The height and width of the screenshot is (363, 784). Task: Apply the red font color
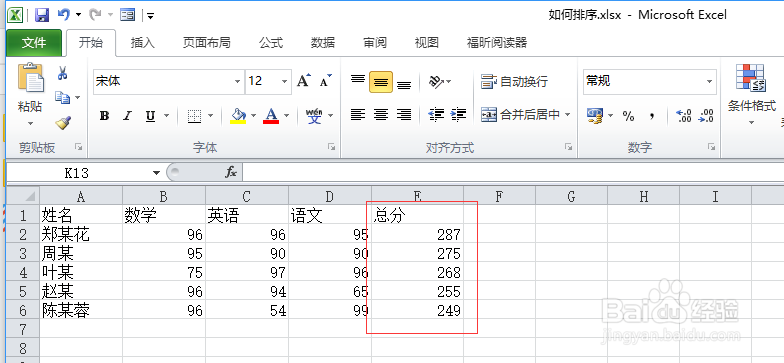(271, 116)
